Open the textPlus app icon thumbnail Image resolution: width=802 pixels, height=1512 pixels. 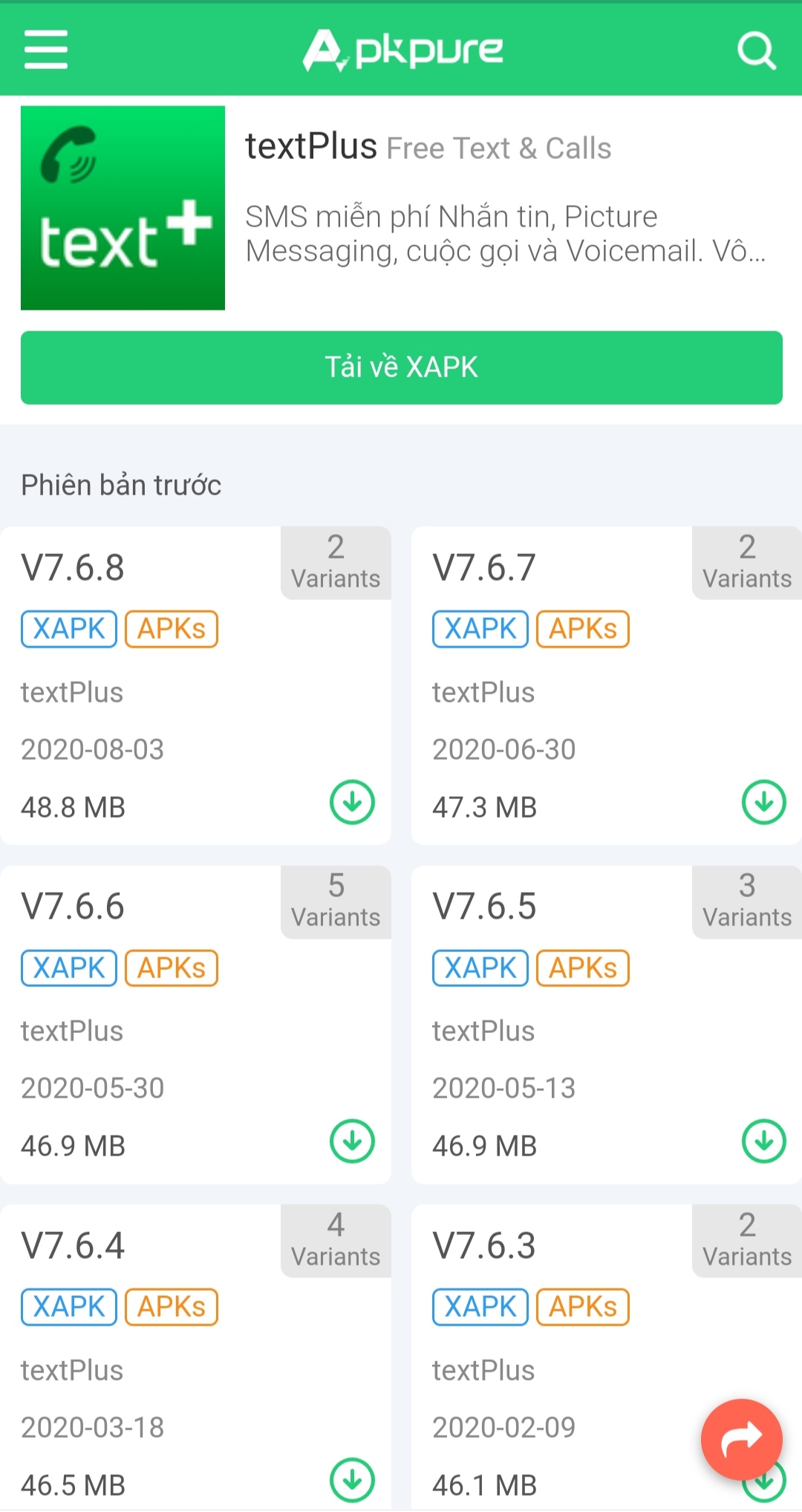pos(123,208)
